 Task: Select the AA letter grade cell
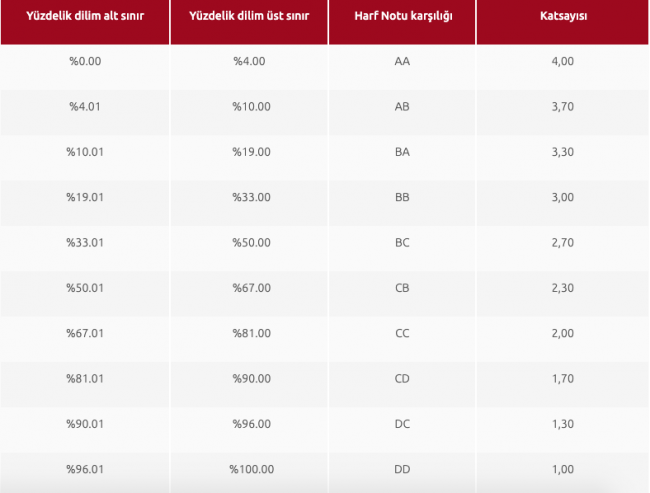(402, 67)
